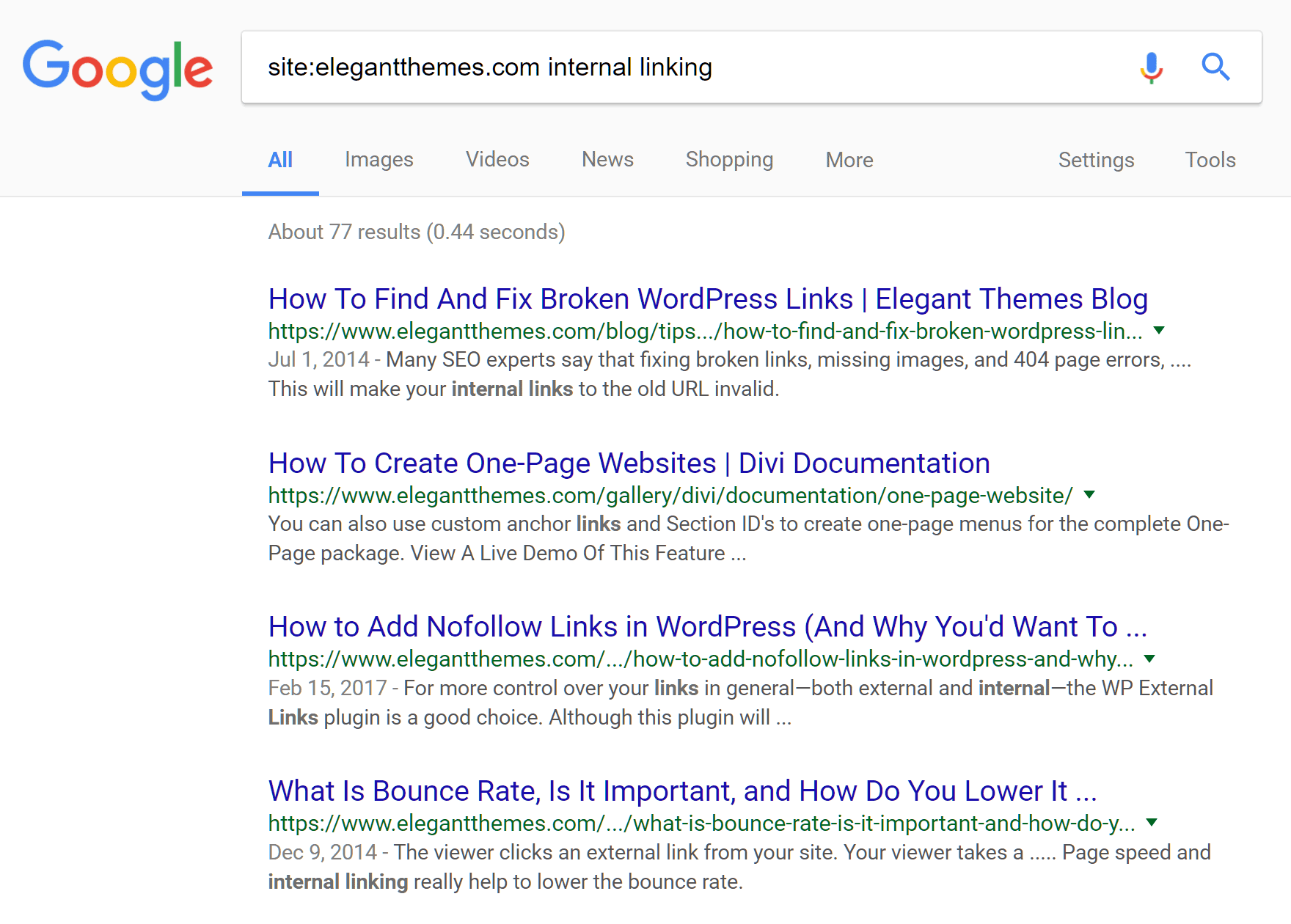The image size is (1291, 924).
Task: Click the 'Jul 1, 2014' date snippet
Action: (x=318, y=359)
